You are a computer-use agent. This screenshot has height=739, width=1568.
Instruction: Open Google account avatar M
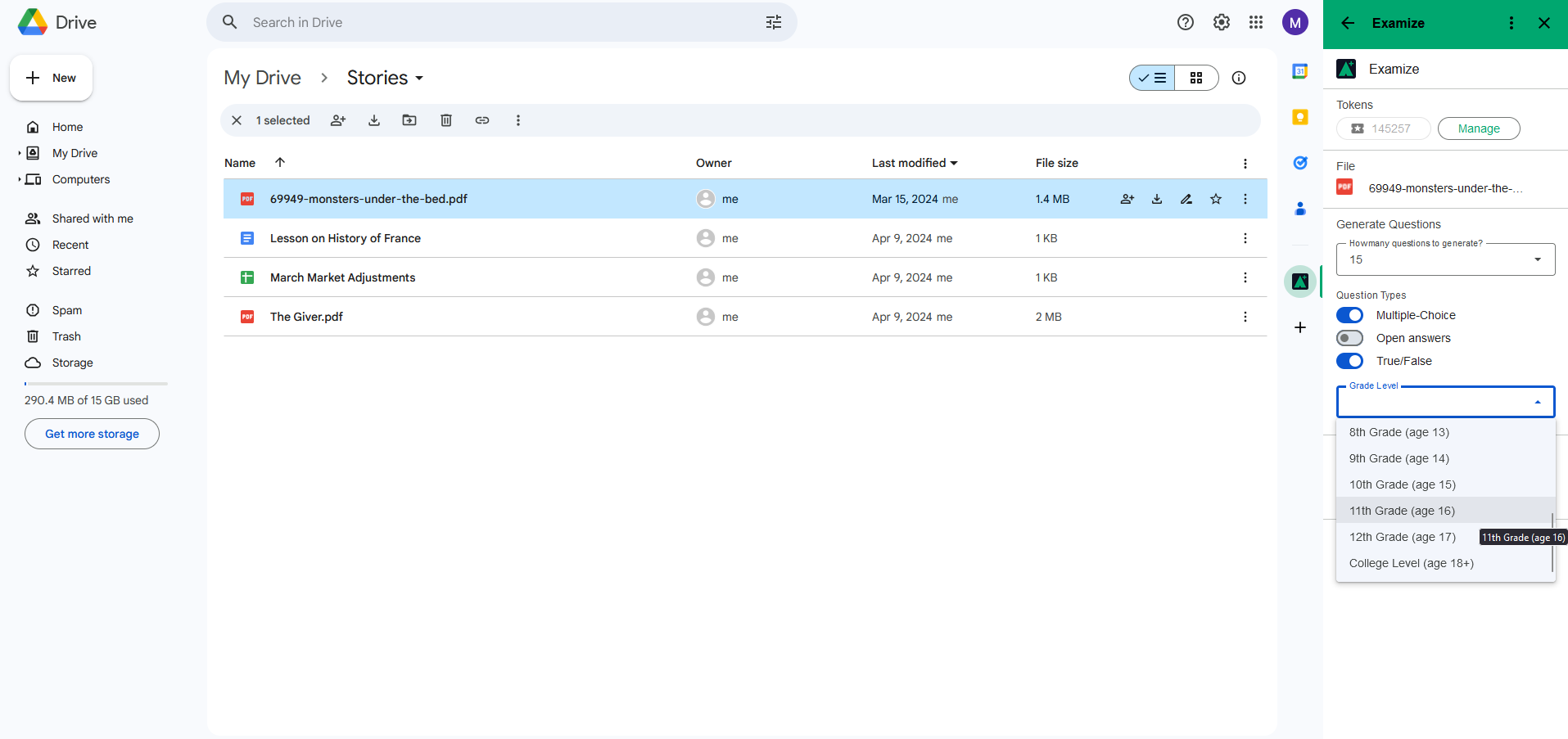click(x=1295, y=23)
